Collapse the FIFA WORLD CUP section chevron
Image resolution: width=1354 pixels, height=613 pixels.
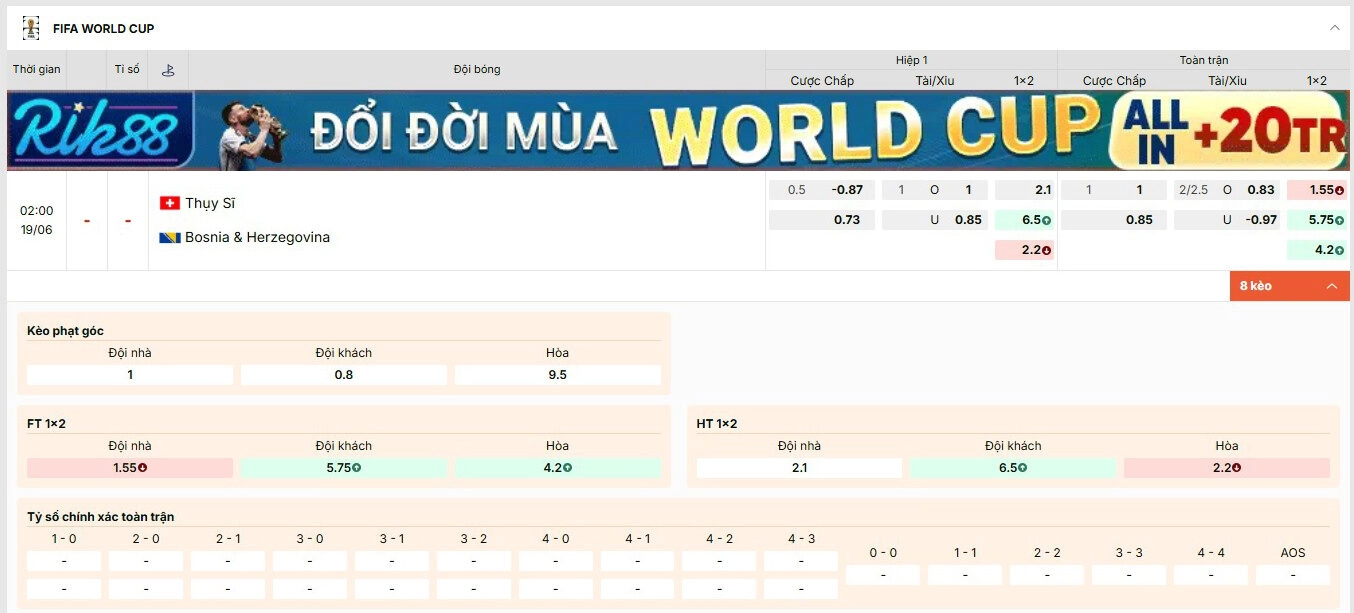(1334, 28)
